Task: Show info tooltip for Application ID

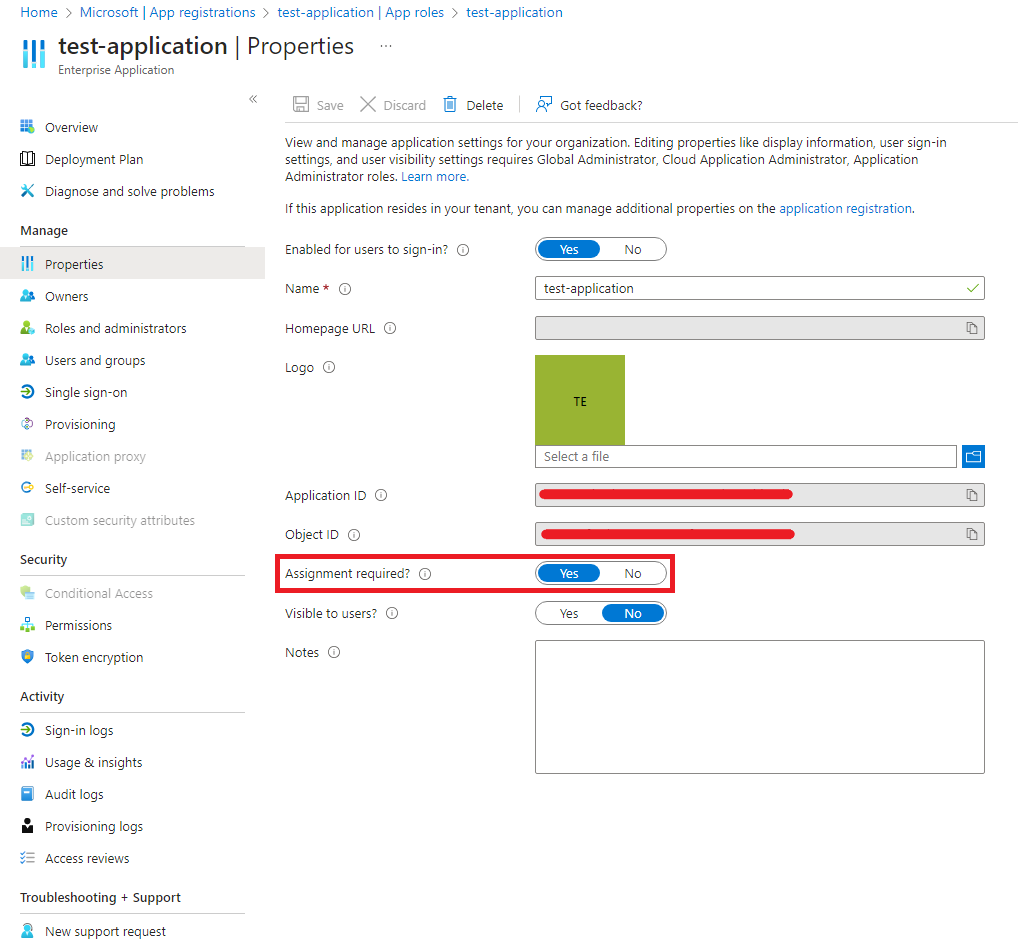Action: (x=381, y=495)
